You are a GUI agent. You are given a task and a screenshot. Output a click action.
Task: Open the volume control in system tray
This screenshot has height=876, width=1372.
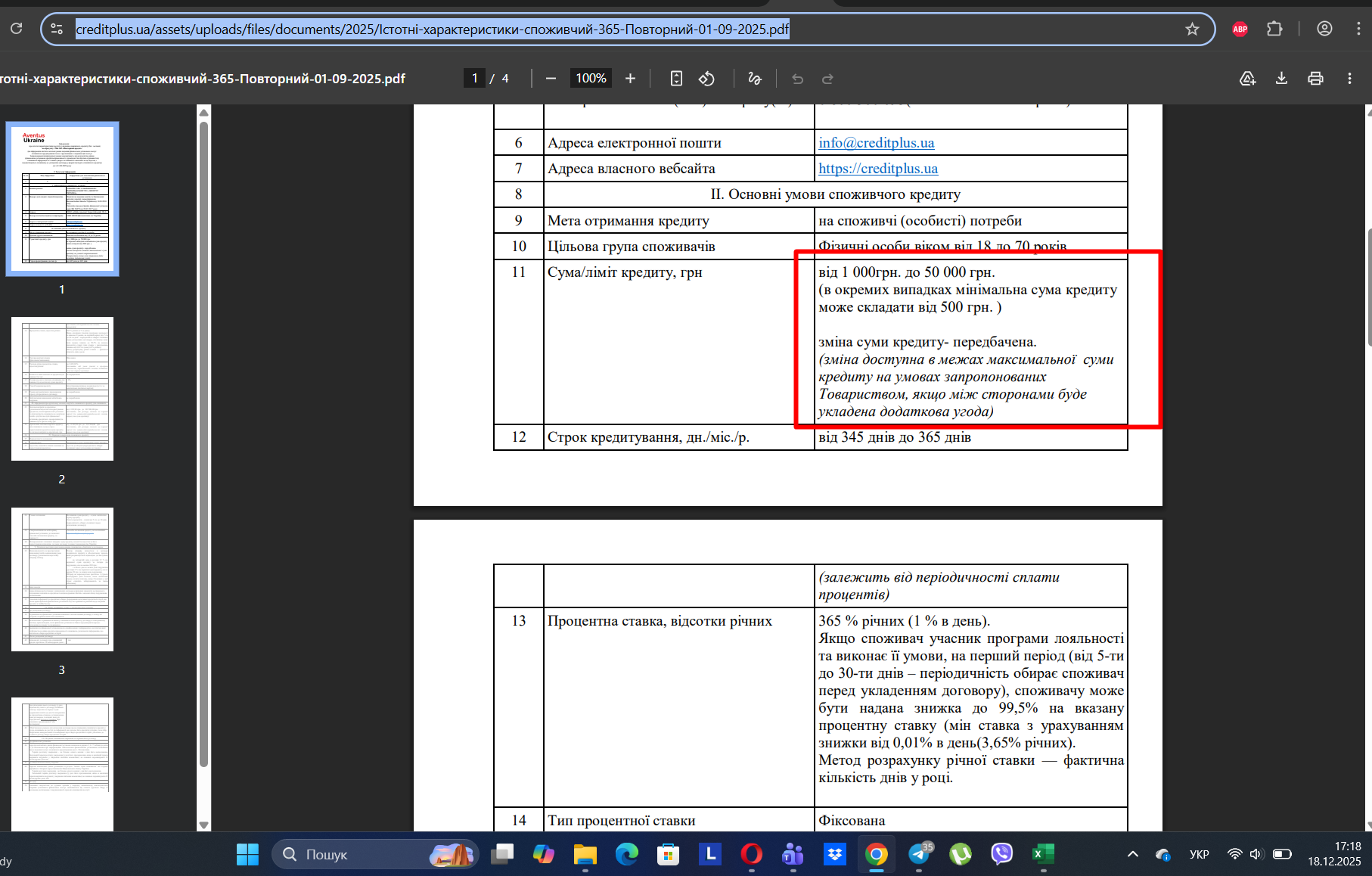point(1256,854)
